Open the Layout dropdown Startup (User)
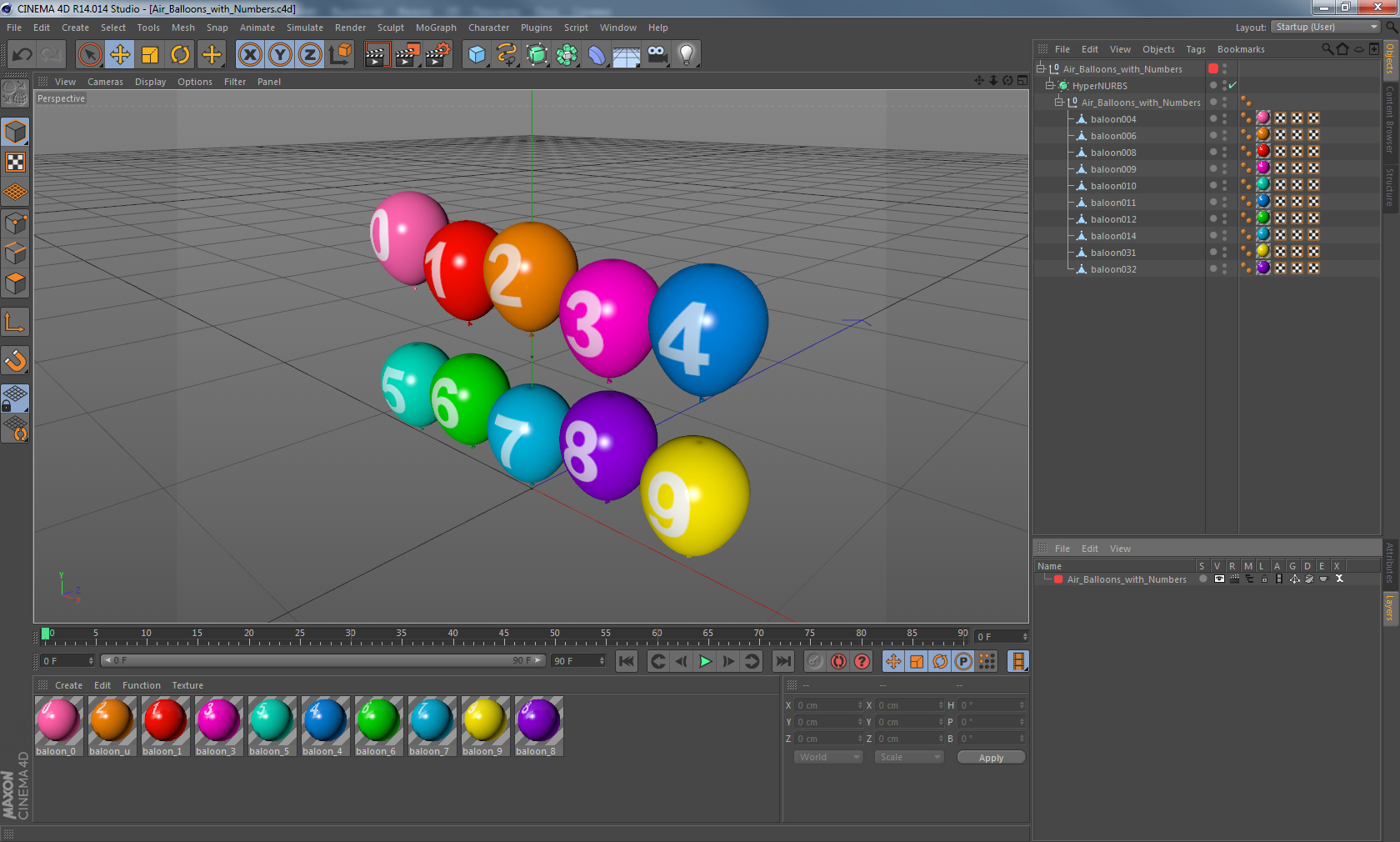This screenshot has width=1400, height=842. pos(1326,27)
